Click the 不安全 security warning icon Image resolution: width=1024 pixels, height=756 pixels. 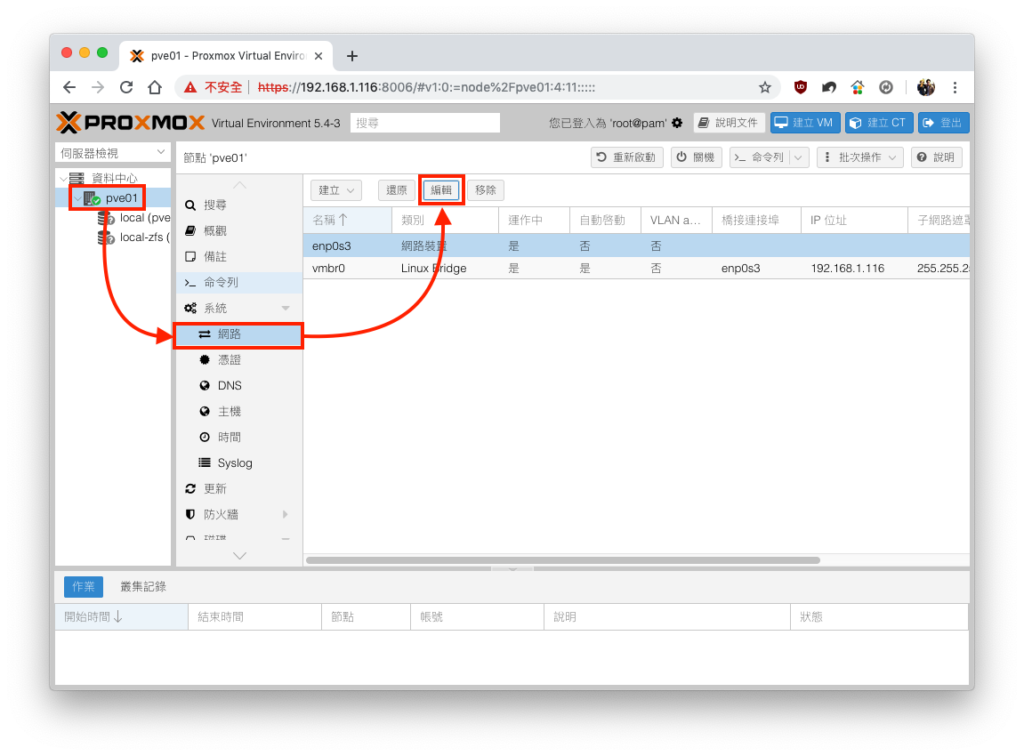(x=190, y=87)
